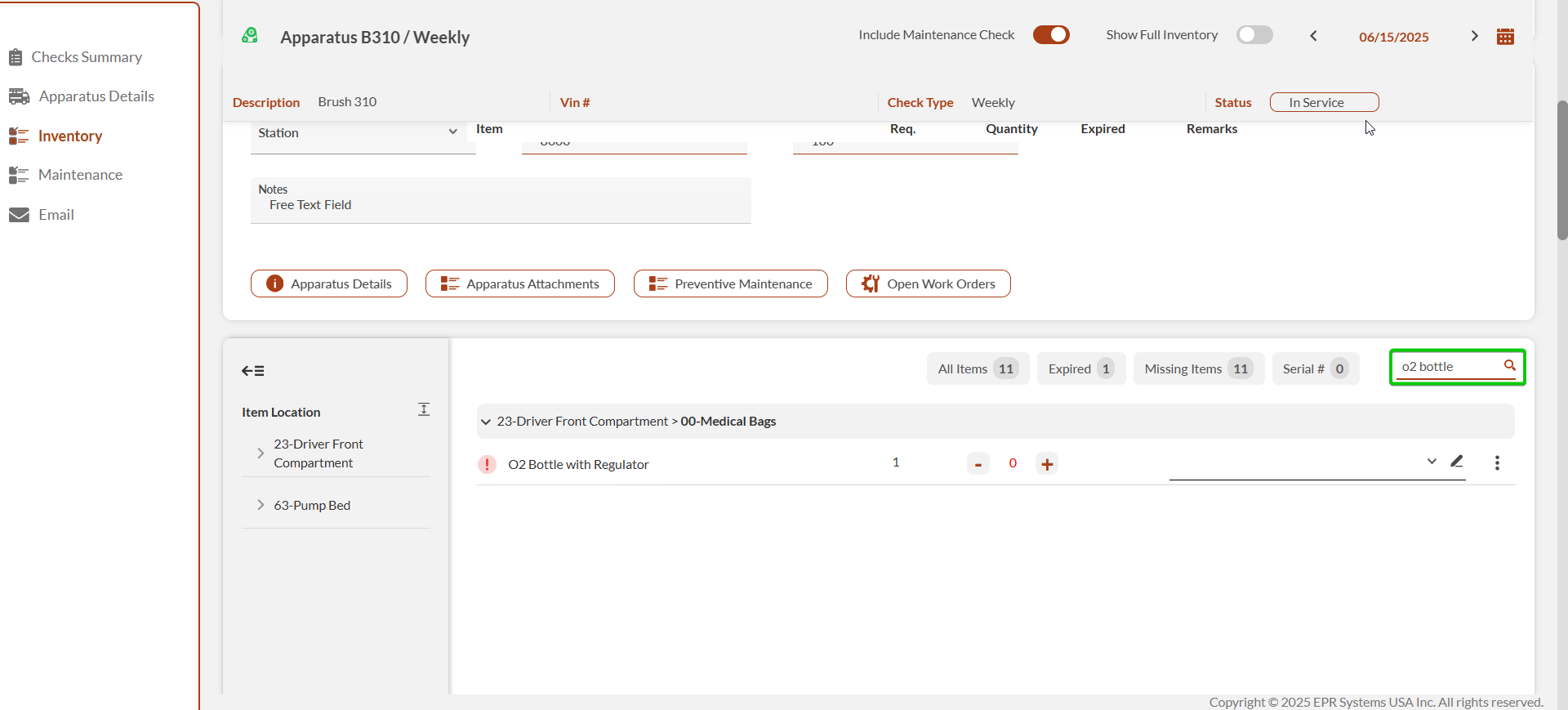The width and height of the screenshot is (1568, 710).
Task: Go to previous date with left arrow
Action: tap(1313, 36)
